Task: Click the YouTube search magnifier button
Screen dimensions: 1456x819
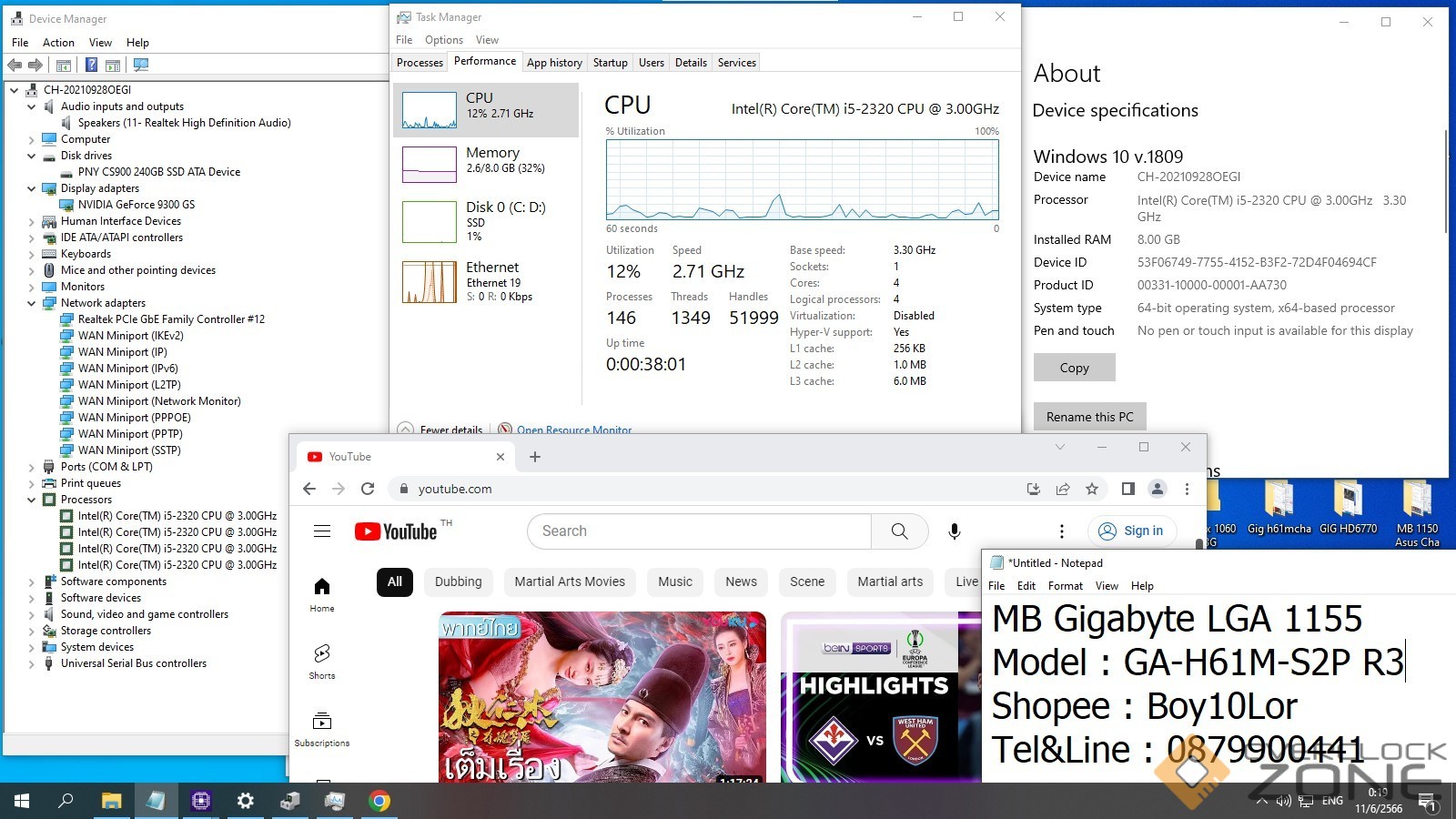Action: click(x=899, y=531)
